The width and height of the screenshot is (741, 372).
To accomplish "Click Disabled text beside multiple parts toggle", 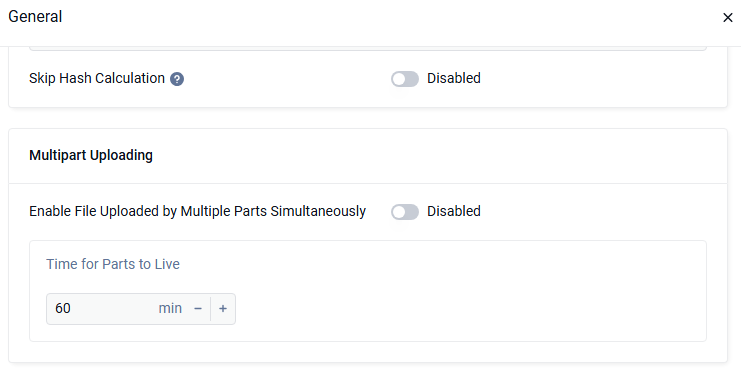I will (x=454, y=211).
